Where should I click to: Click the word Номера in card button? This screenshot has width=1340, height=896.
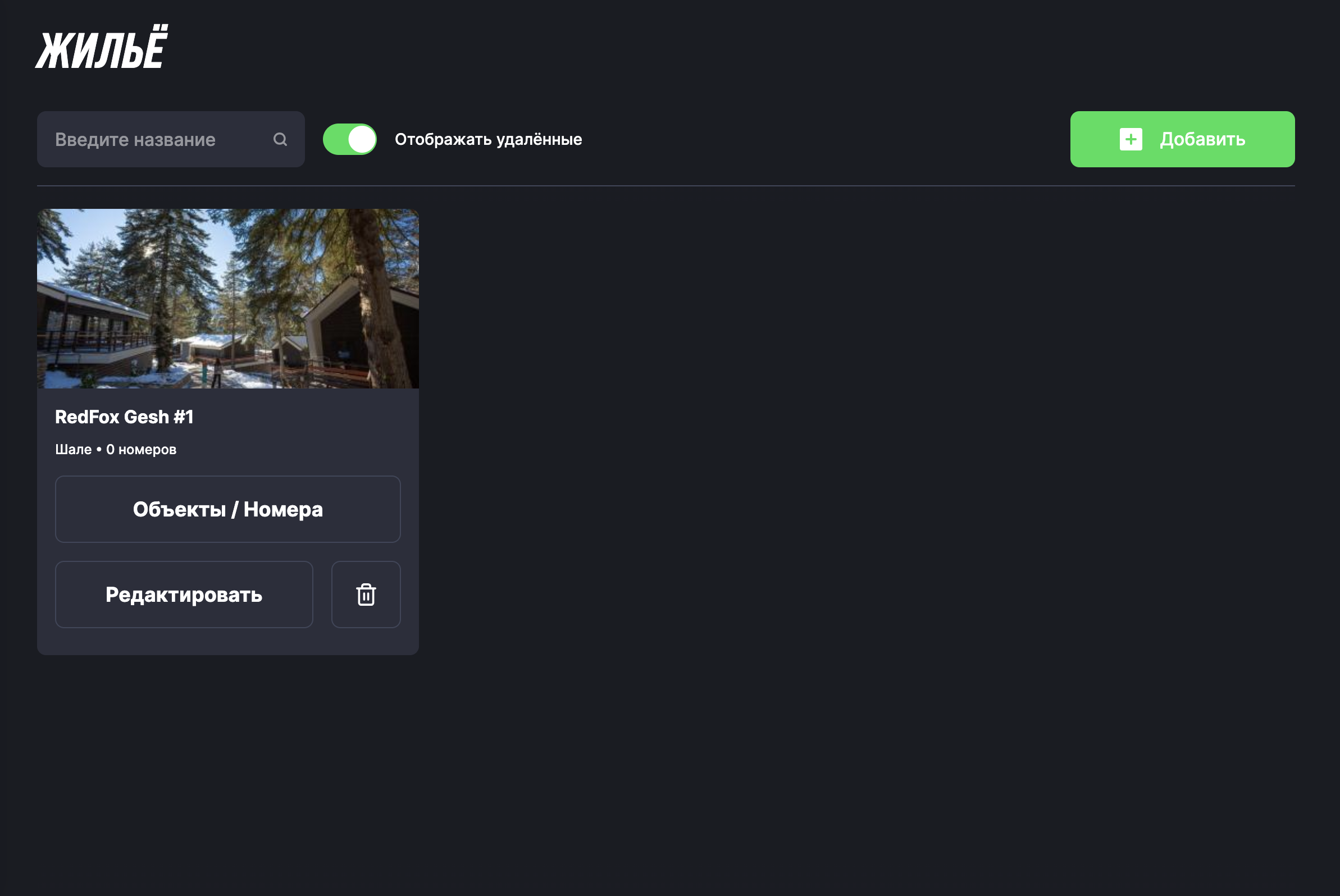click(283, 509)
